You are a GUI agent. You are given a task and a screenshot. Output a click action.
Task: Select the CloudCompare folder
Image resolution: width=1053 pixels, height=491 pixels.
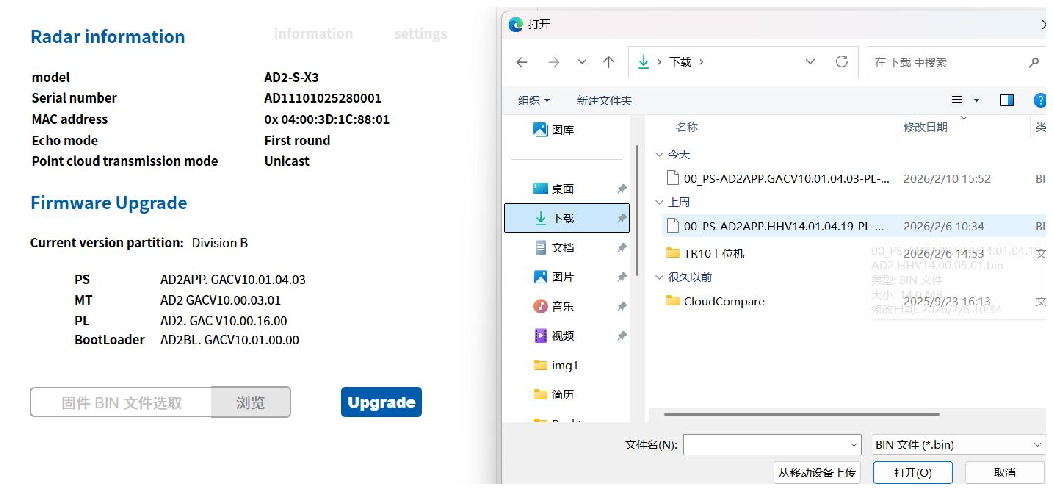tap(715, 301)
